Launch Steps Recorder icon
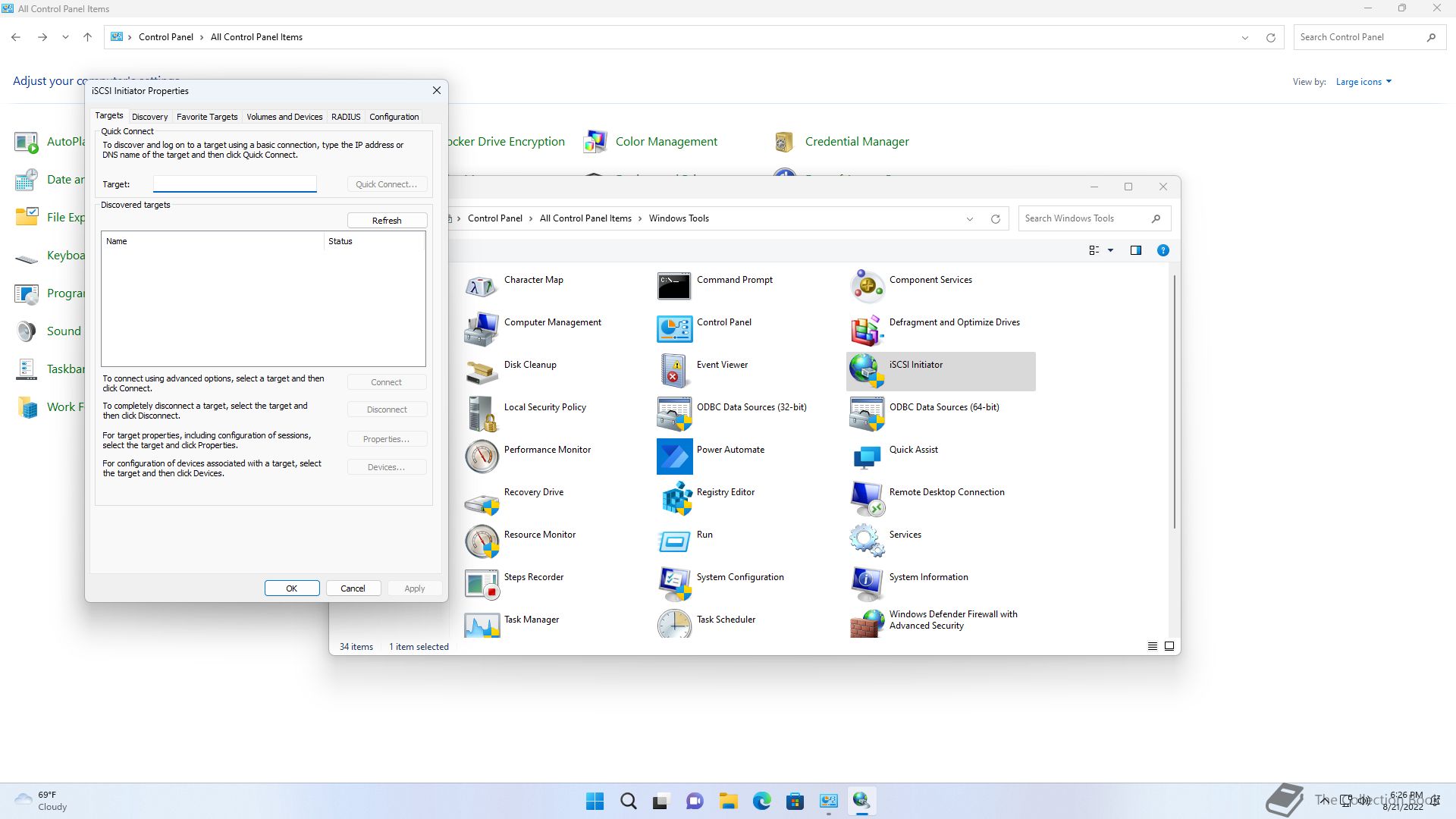 click(482, 584)
